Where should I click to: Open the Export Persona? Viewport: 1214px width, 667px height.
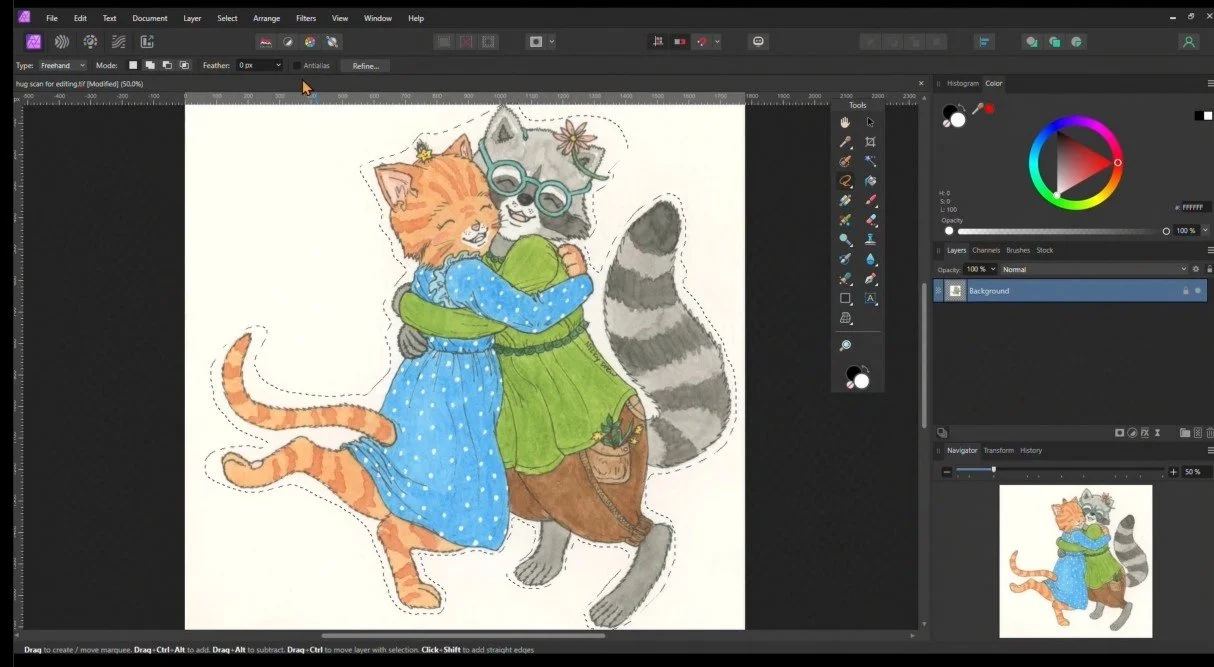tap(147, 42)
